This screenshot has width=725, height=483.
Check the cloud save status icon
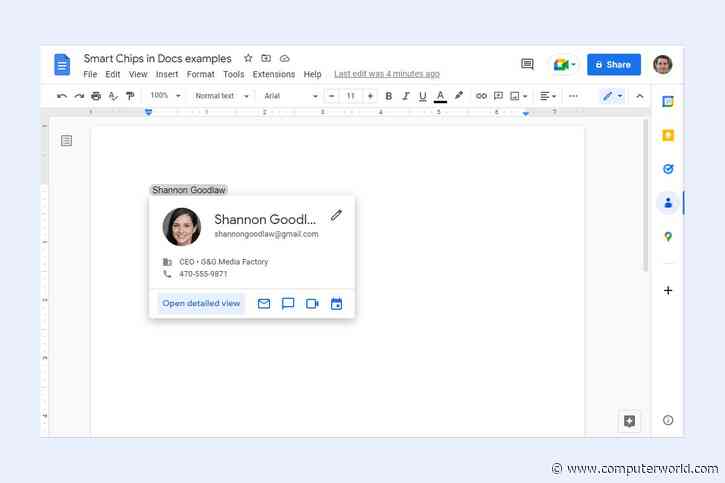[284, 59]
